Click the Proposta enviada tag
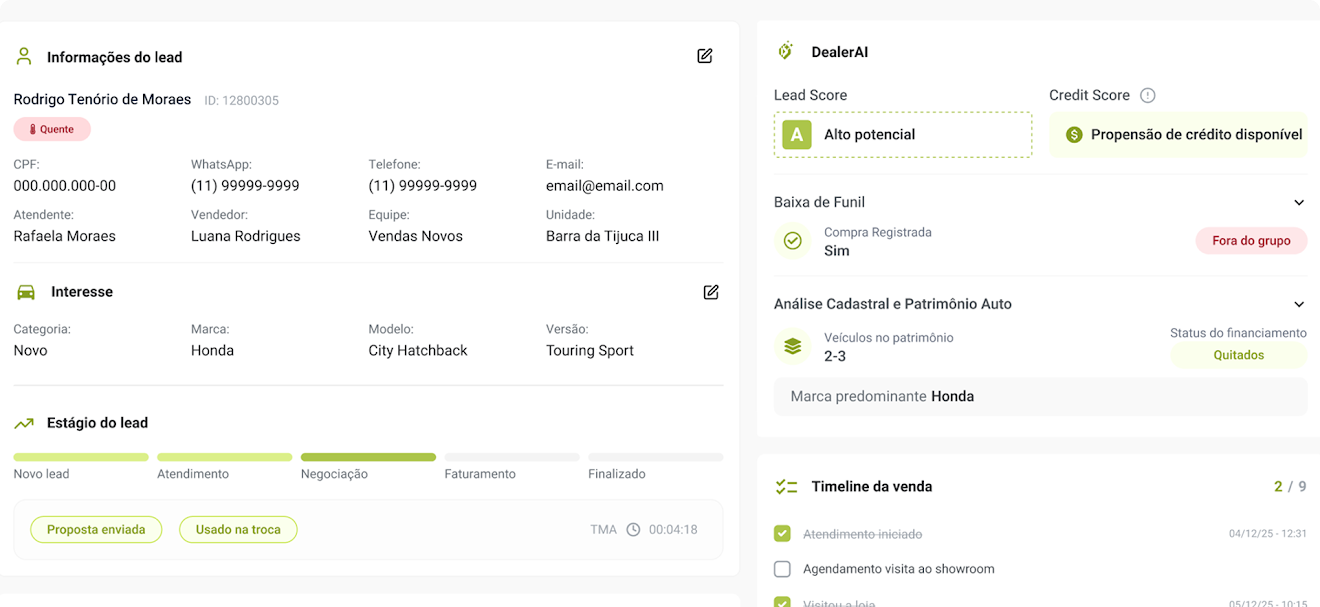This screenshot has width=1320, height=607. pyautogui.click(x=96, y=530)
